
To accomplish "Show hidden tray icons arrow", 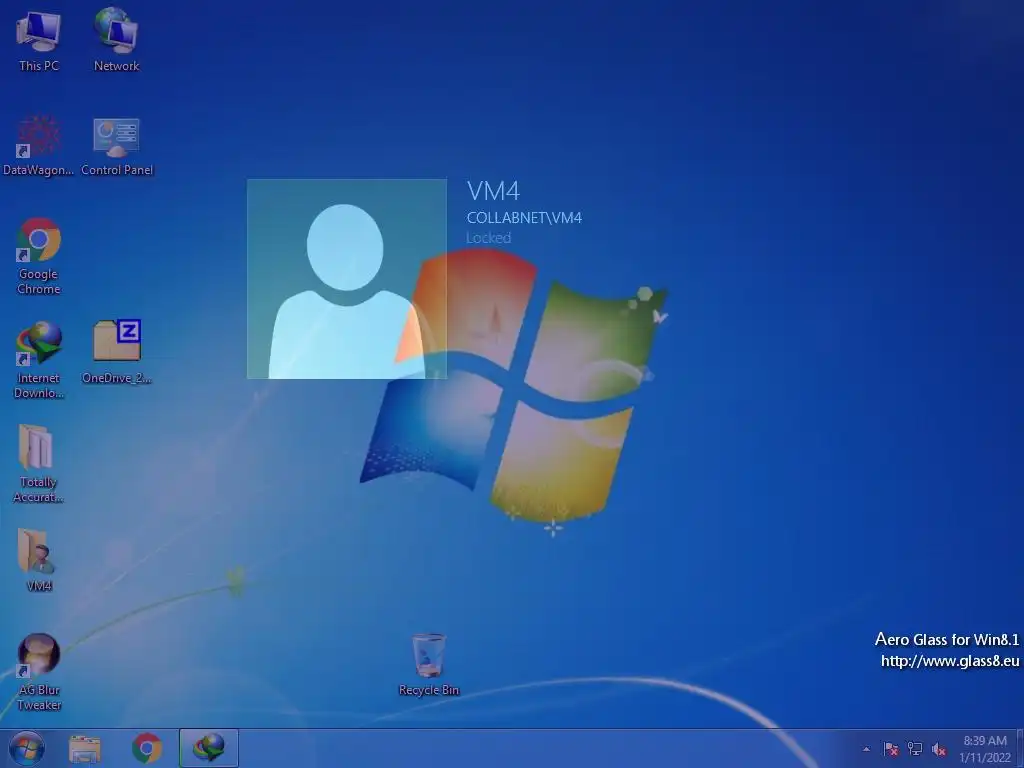I will [x=867, y=749].
